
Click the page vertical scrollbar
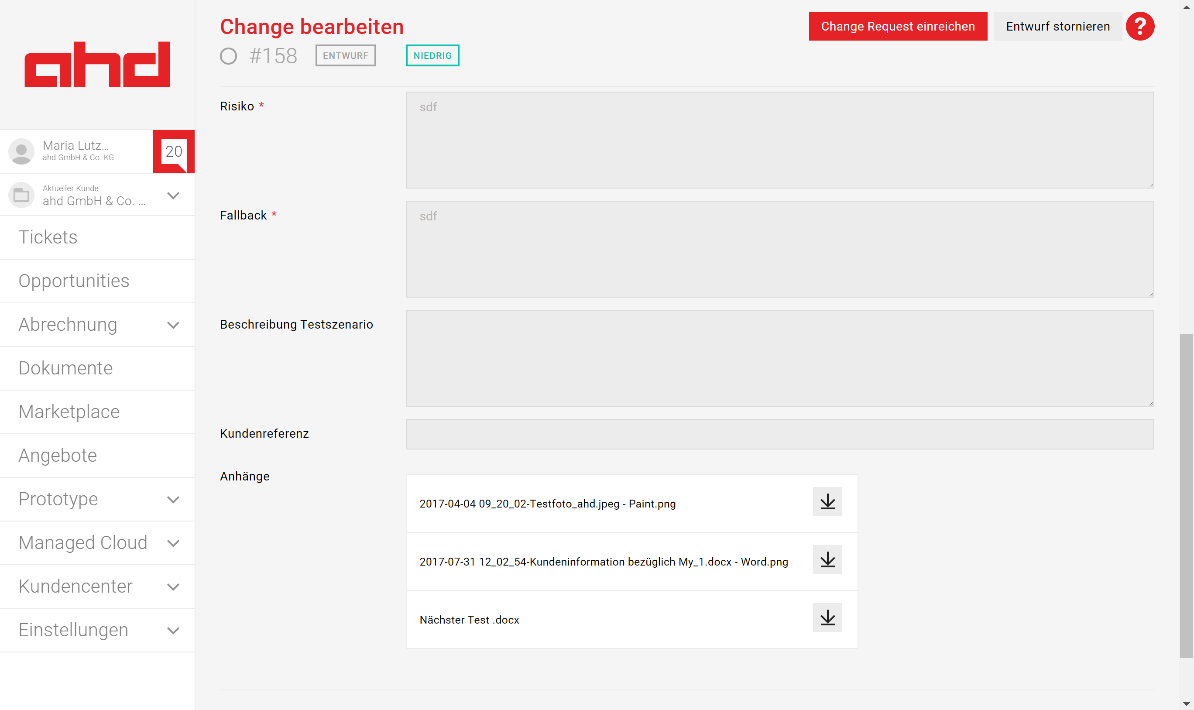[1186, 495]
